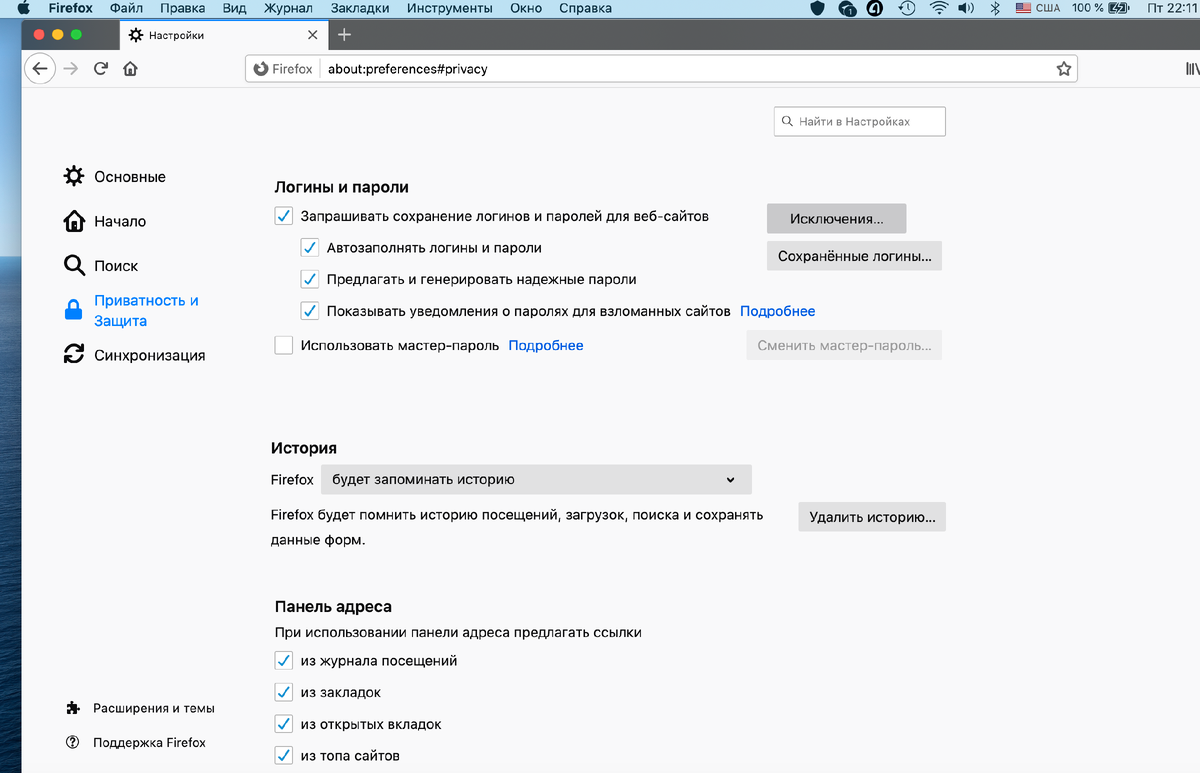Image resolution: width=1200 pixels, height=773 pixels.
Task: Toggle Автозаполнять логины и пароли
Action: 310,248
